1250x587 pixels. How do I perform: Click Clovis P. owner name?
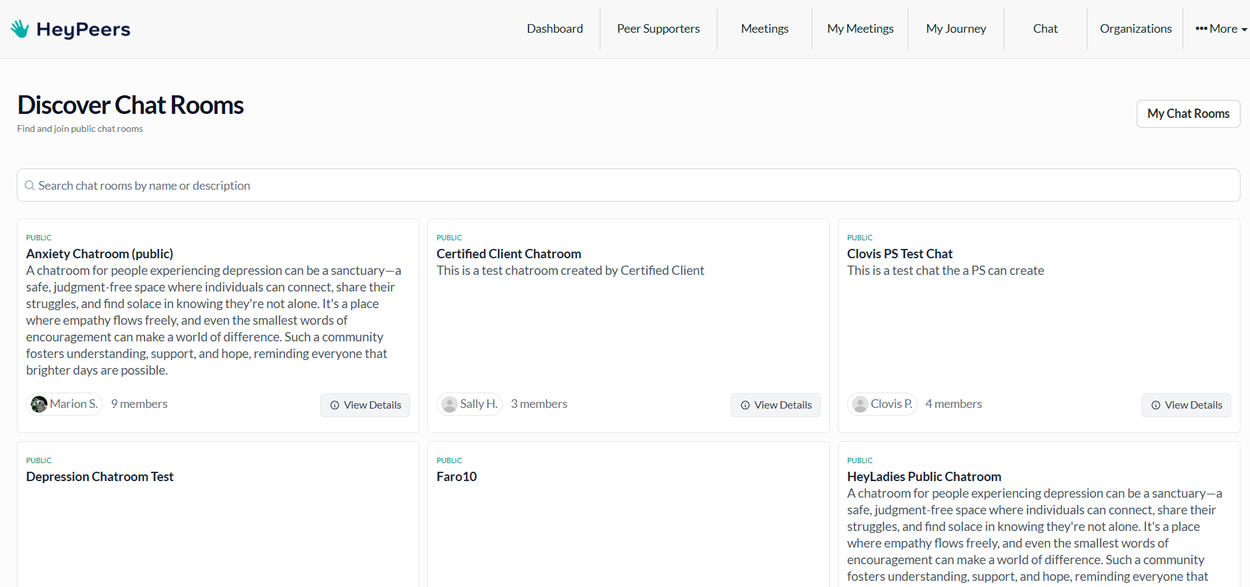pos(892,404)
